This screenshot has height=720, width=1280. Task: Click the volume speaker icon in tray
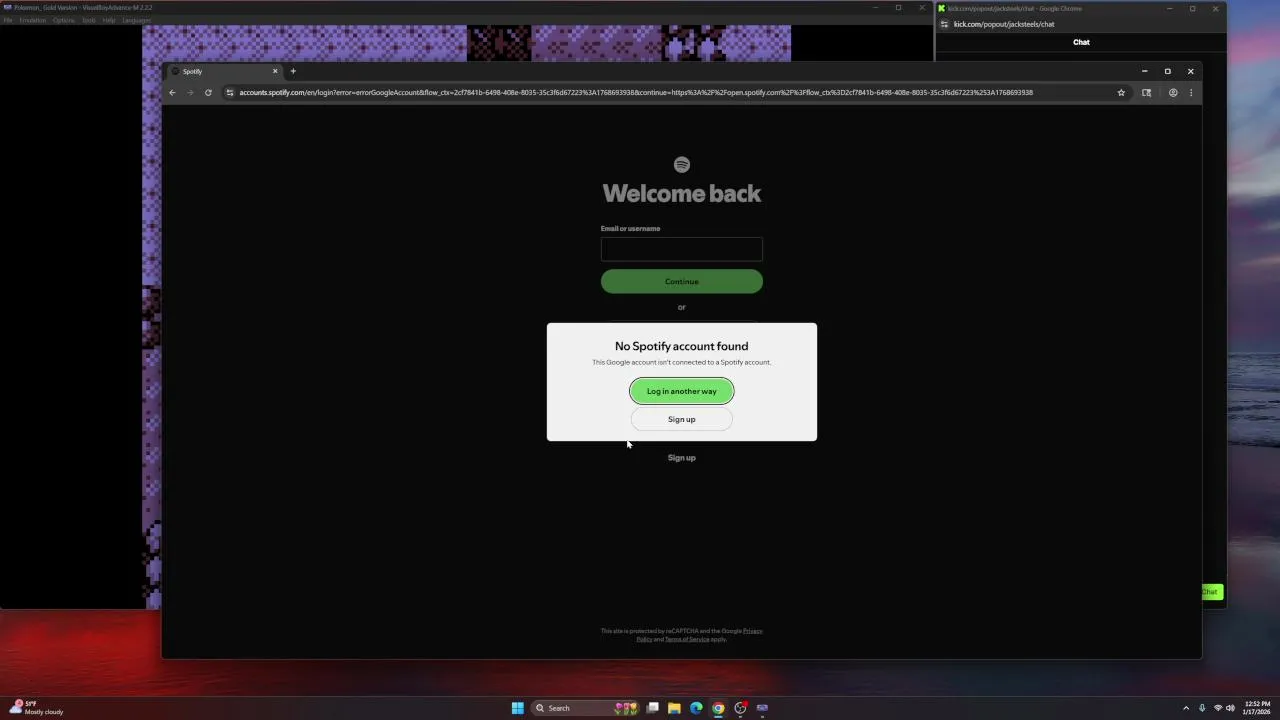coord(1230,708)
